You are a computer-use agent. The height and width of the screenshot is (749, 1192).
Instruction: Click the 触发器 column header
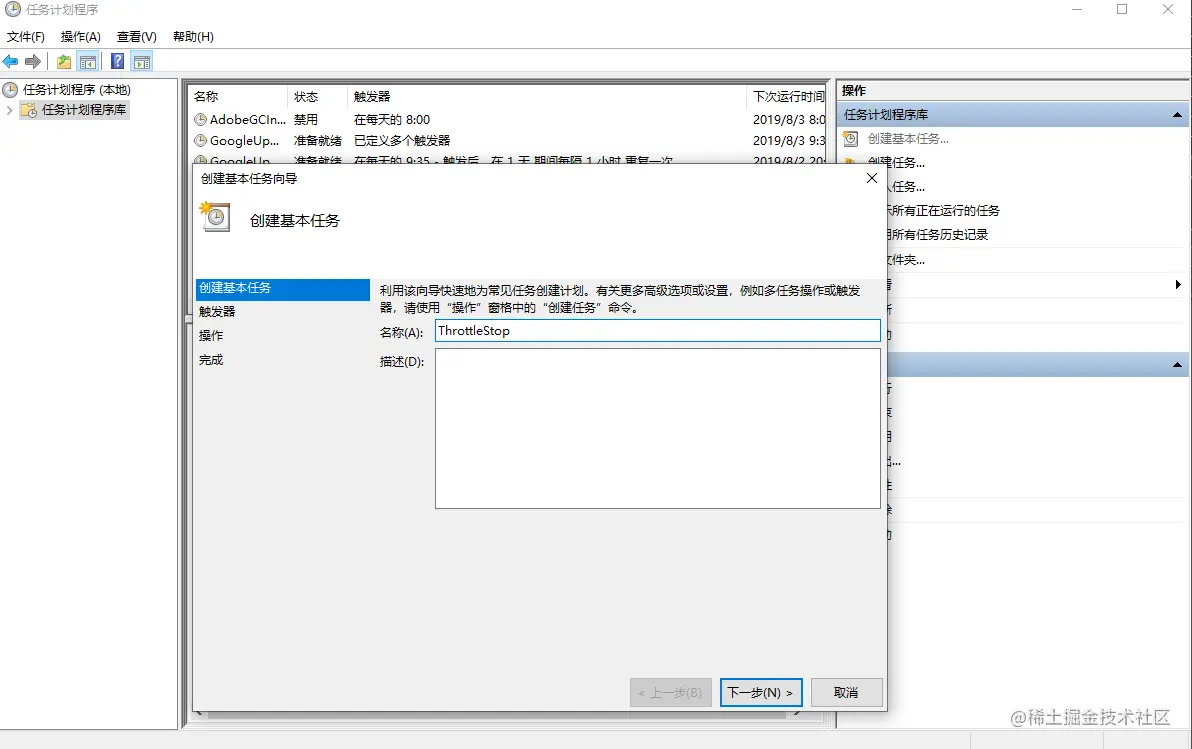(547, 97)
